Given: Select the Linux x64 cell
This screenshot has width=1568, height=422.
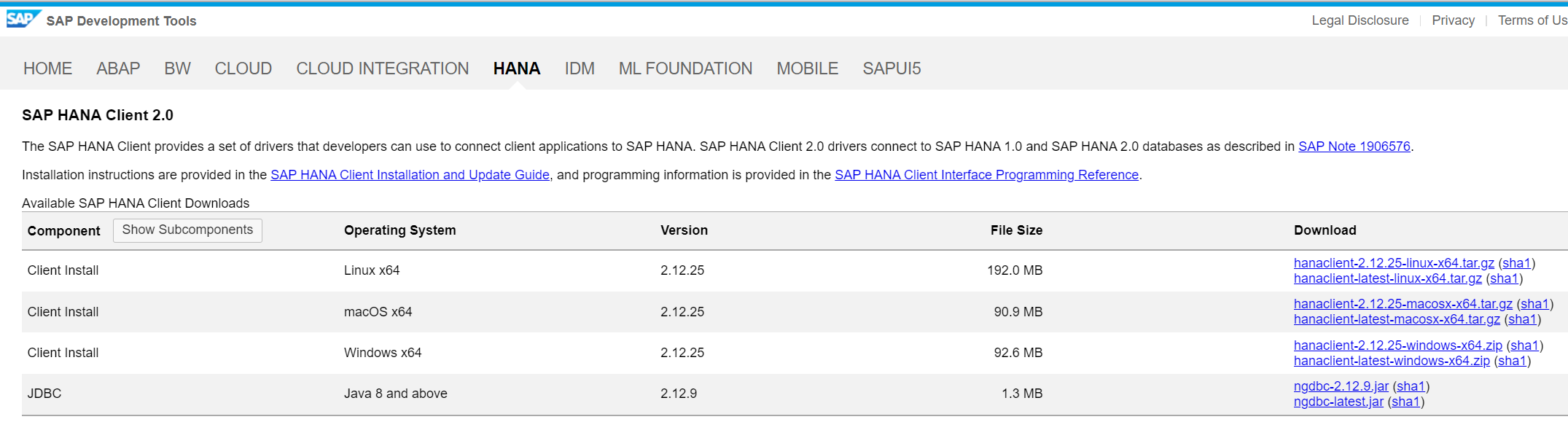Looking at the screenshot, I should pos(372,270).
